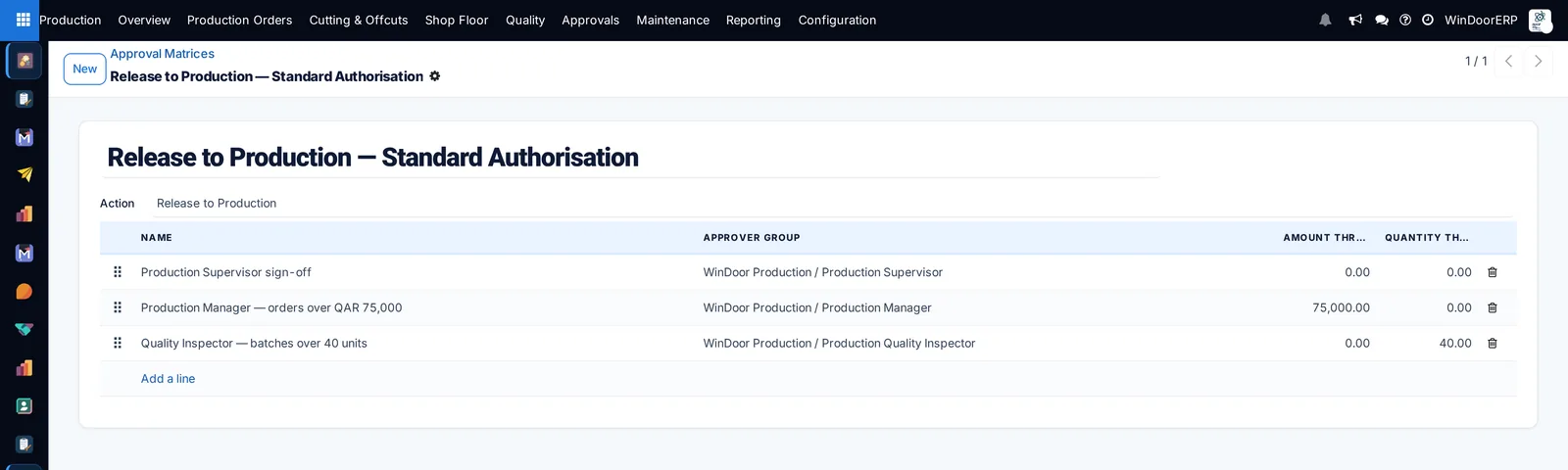Open the yellow paper plane sidebar app

coord(24,175)
